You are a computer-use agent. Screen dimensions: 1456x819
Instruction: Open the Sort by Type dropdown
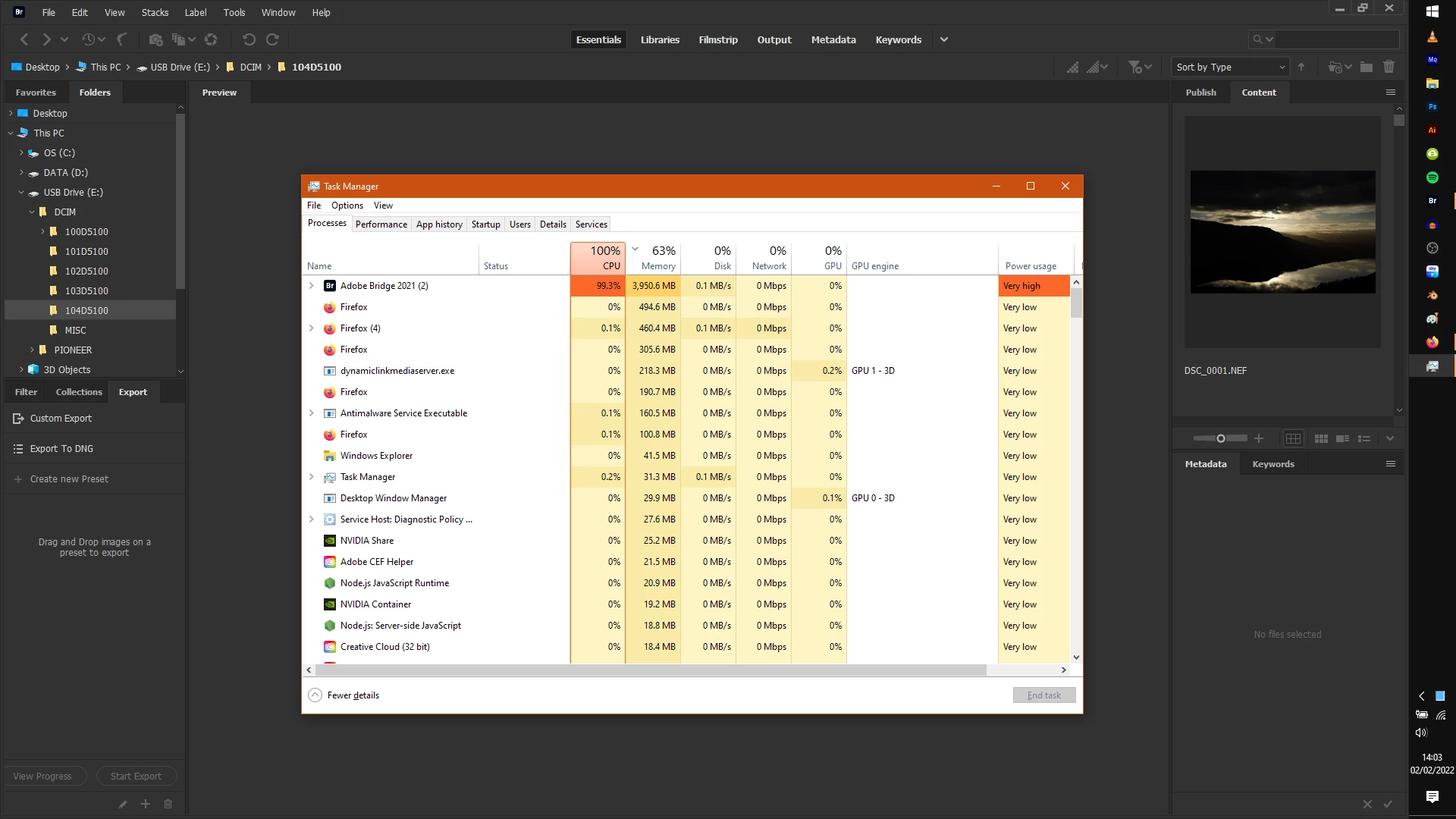[1229, 67]
